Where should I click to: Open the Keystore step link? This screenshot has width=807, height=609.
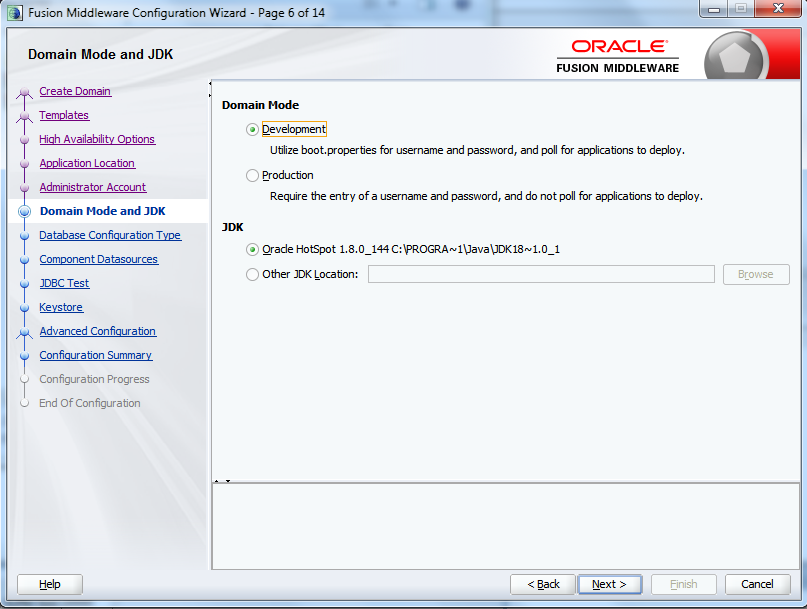click(x=61, y=307)
